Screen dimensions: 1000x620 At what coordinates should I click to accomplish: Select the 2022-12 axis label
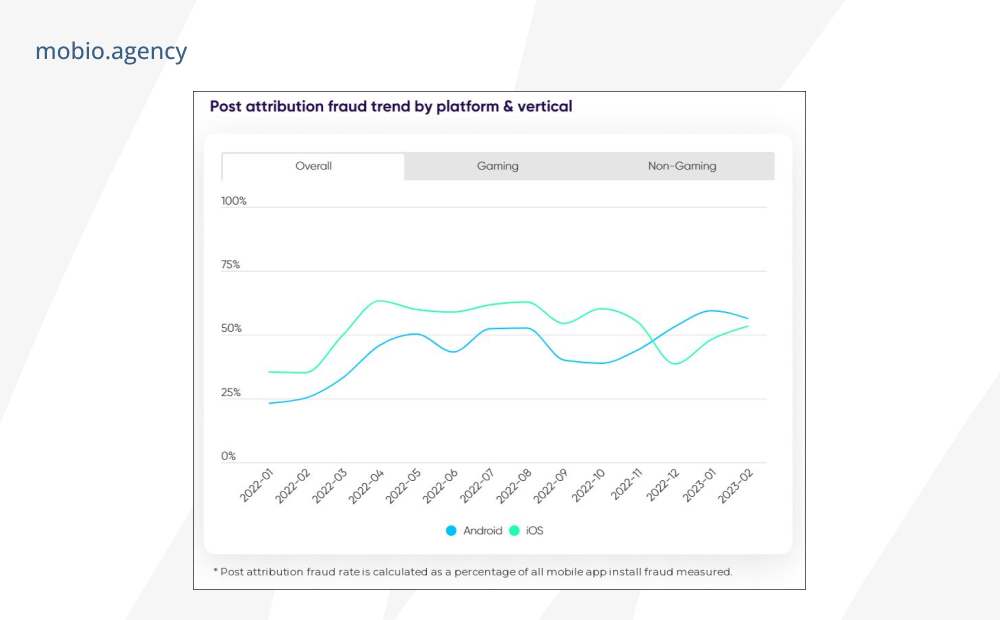[x=663, y=485]
